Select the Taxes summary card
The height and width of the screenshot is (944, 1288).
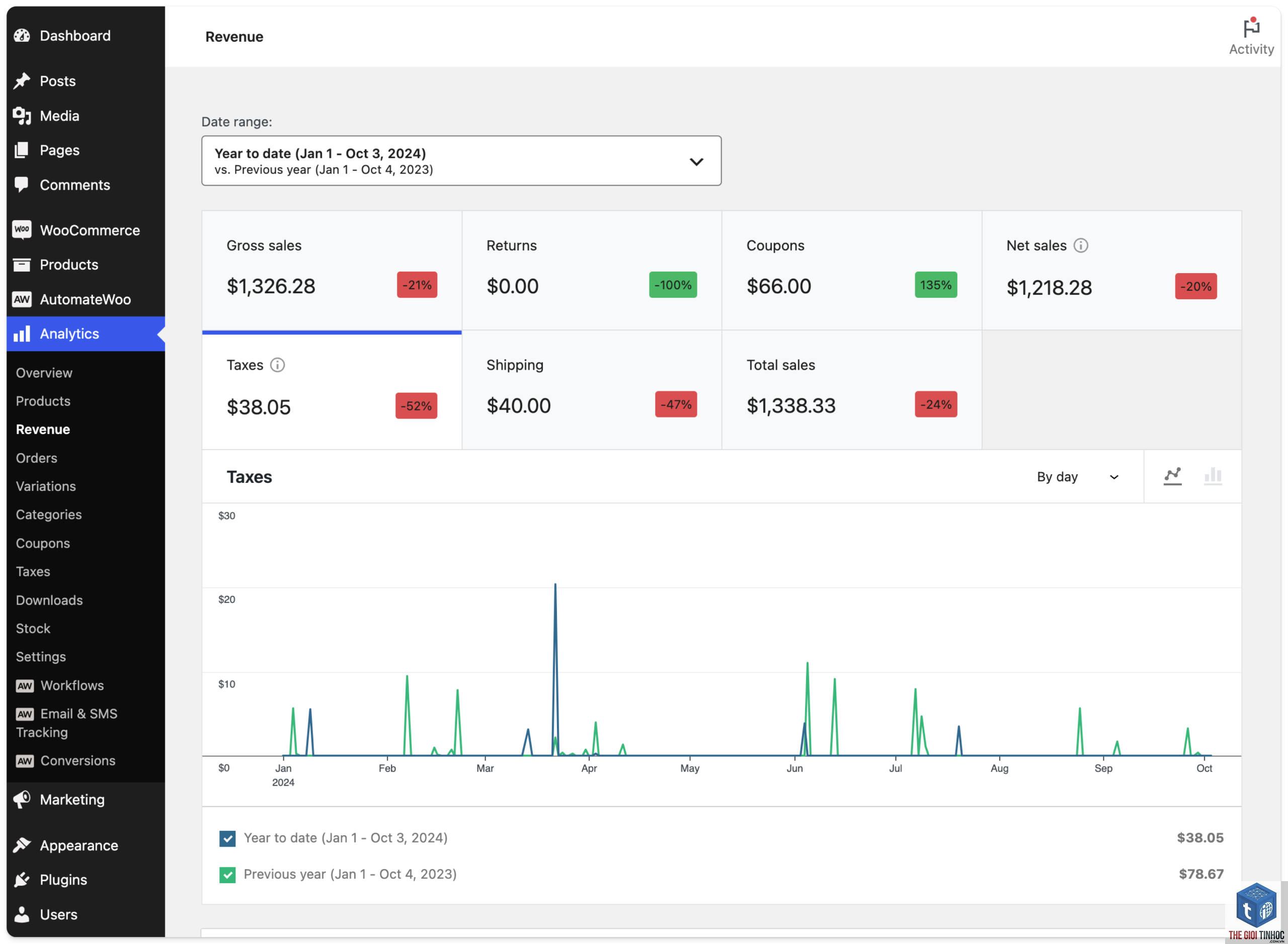coord(332,390)
